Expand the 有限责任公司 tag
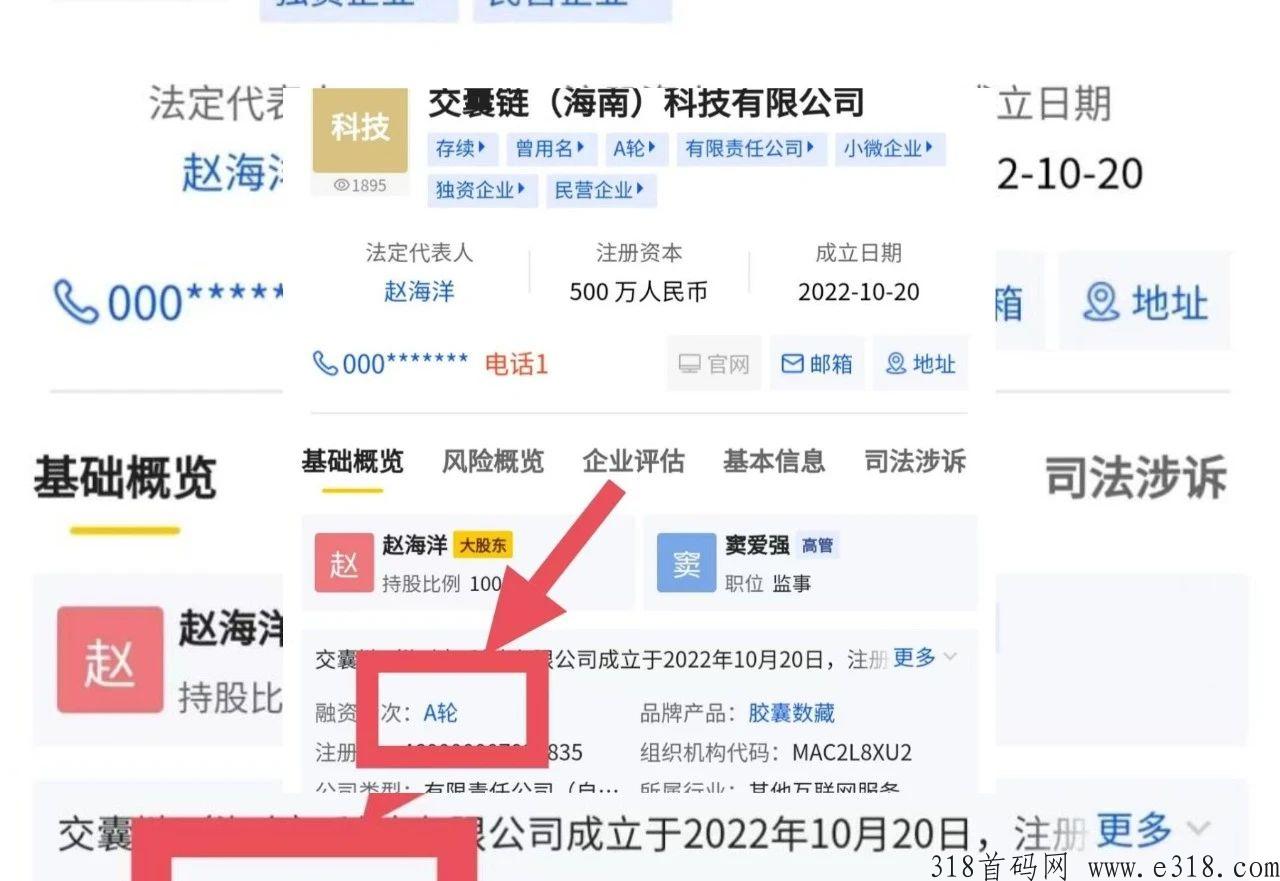Viewport: 1280px width, 881px height. [x=750, y=149]
